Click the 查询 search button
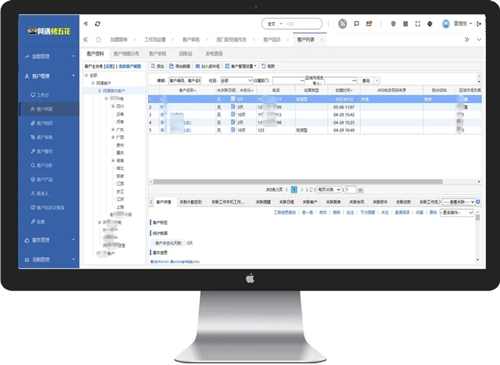The height and width of the screenshot is (365, 500). click(x=366, y=81)
